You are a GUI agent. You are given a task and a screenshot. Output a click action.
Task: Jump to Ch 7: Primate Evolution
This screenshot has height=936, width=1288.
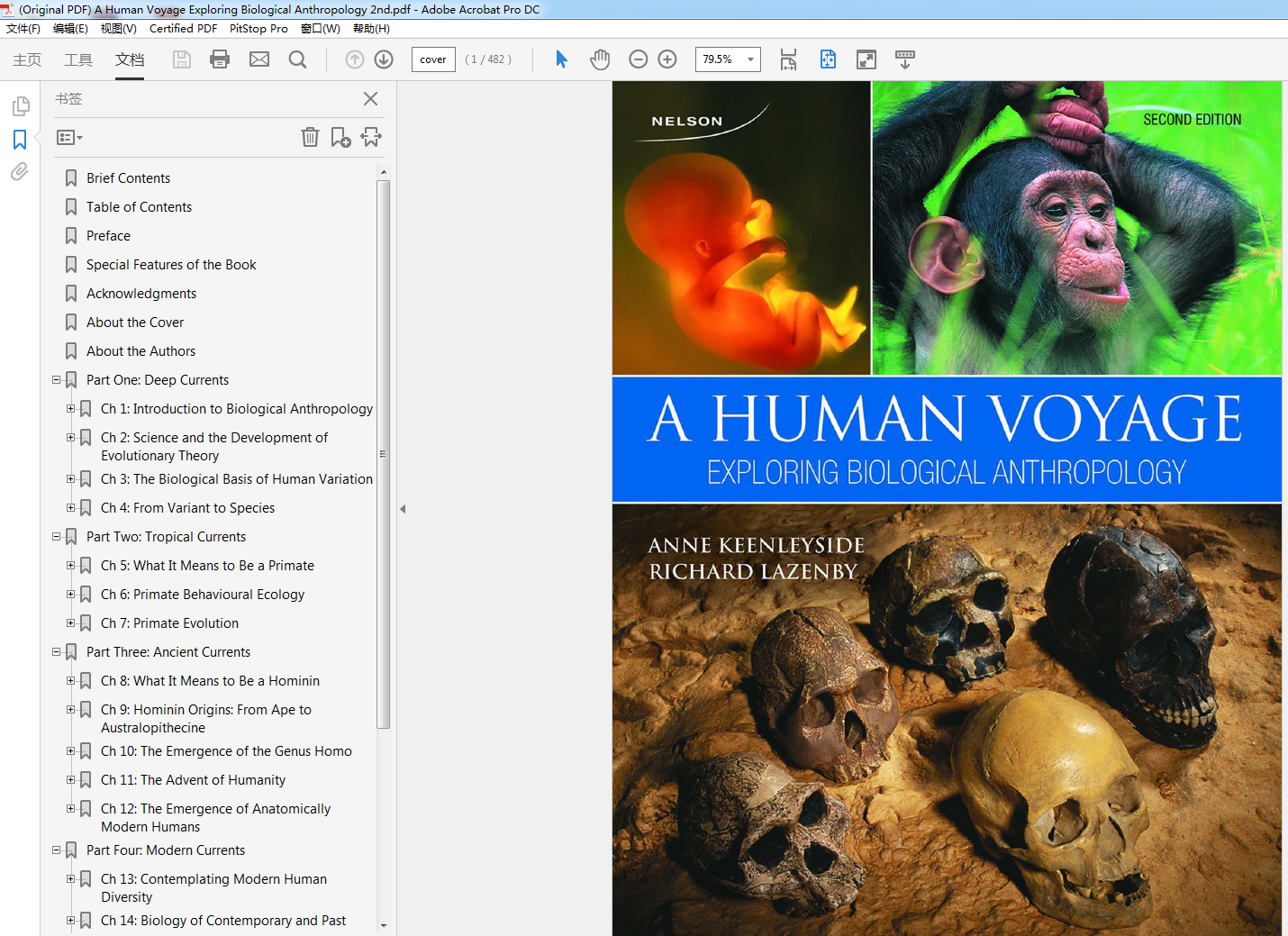tap(169, 623)
